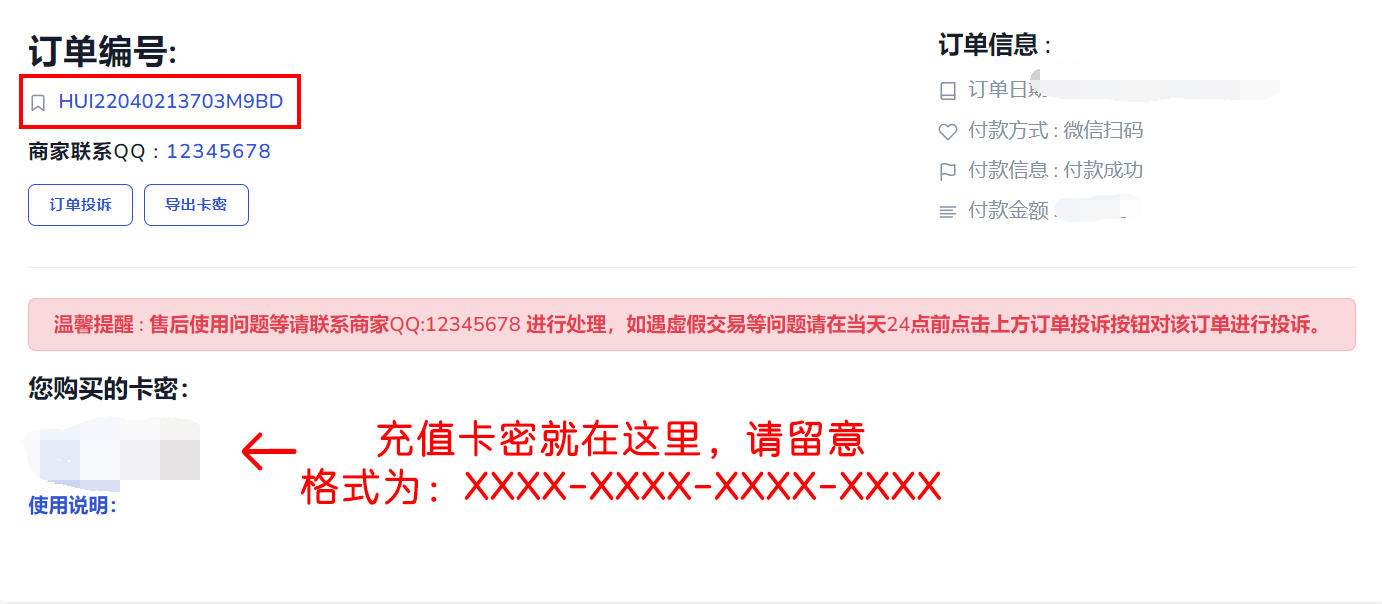Viewport: 1382px width, 604px height.
Task: Click the flag icon beside 付款信息
Action: pos(948,171)
